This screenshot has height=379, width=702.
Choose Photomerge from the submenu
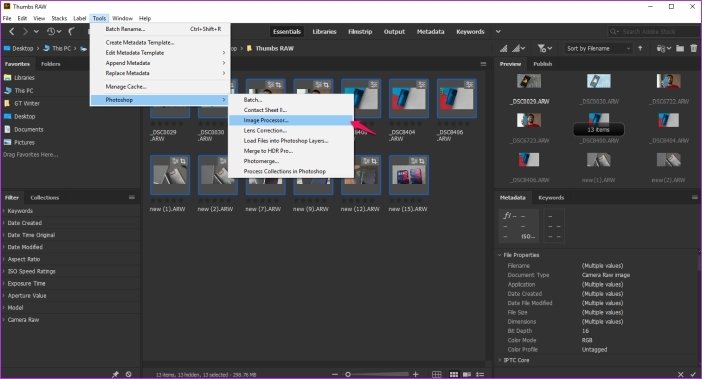[x=291, y=161]
